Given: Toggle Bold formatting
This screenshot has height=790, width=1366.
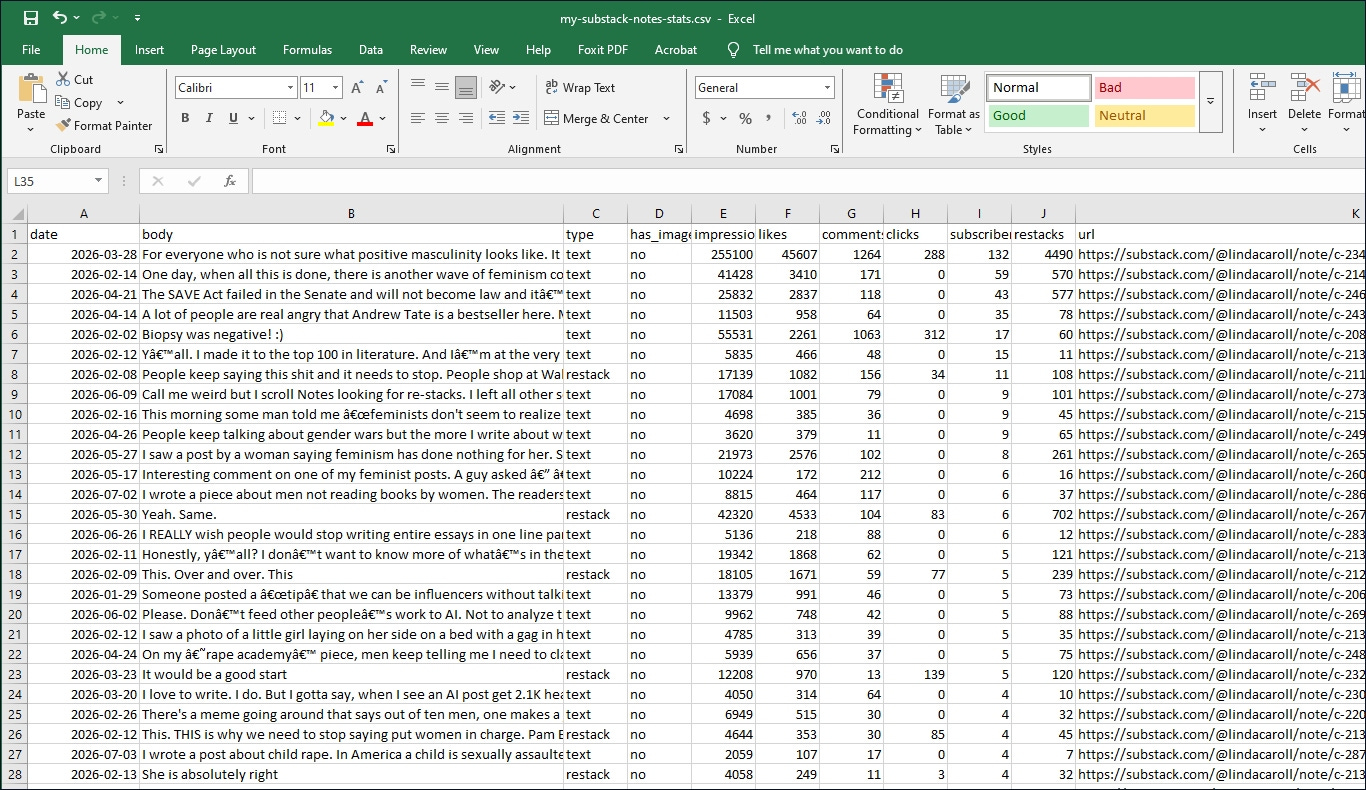Looking at the screenshot, I should (185, 118).
